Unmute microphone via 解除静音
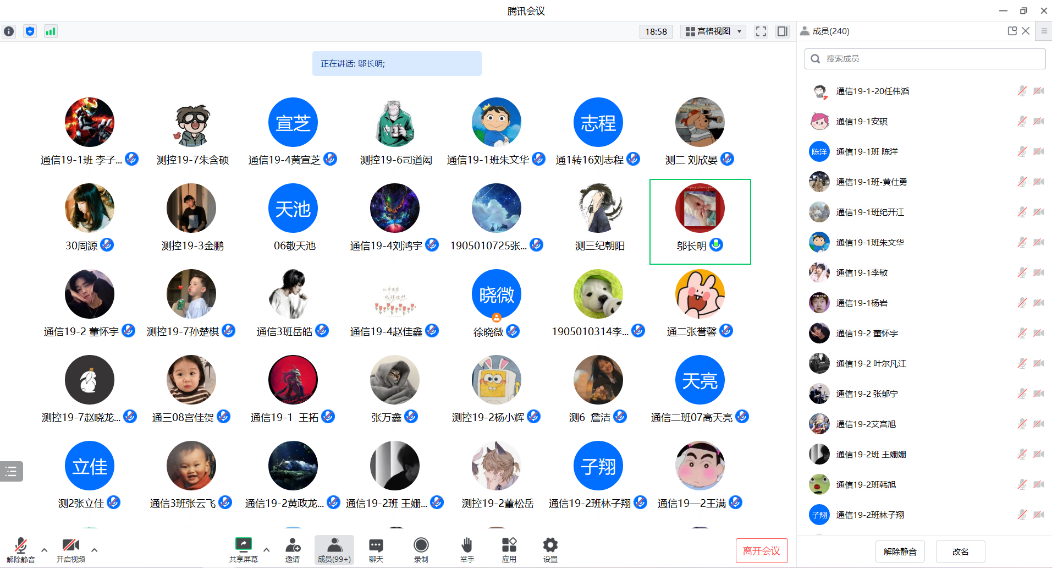1052x568 pixels. (18, 548)
